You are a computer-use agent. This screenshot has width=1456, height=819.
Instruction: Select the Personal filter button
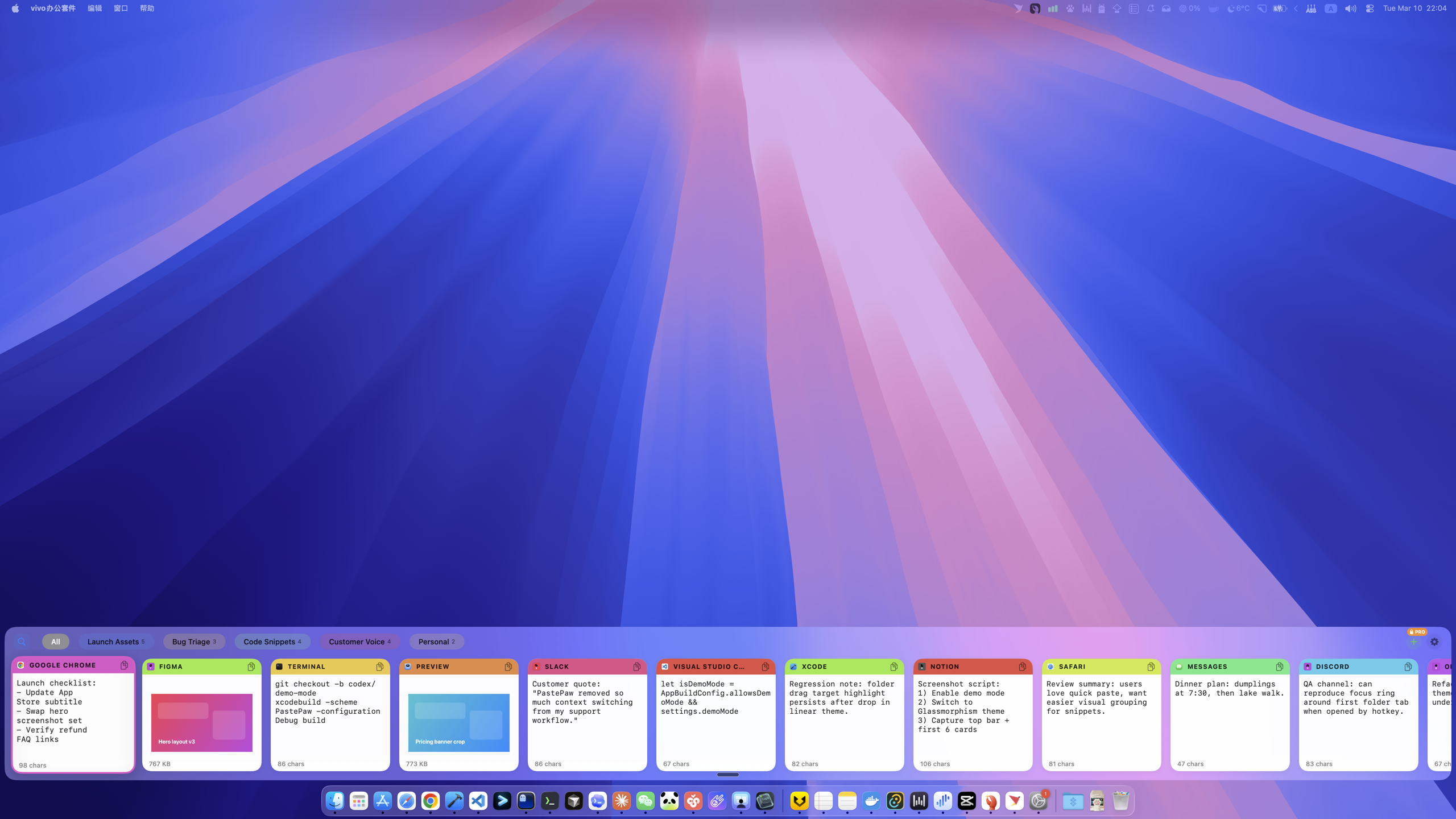tap(436, 642)
